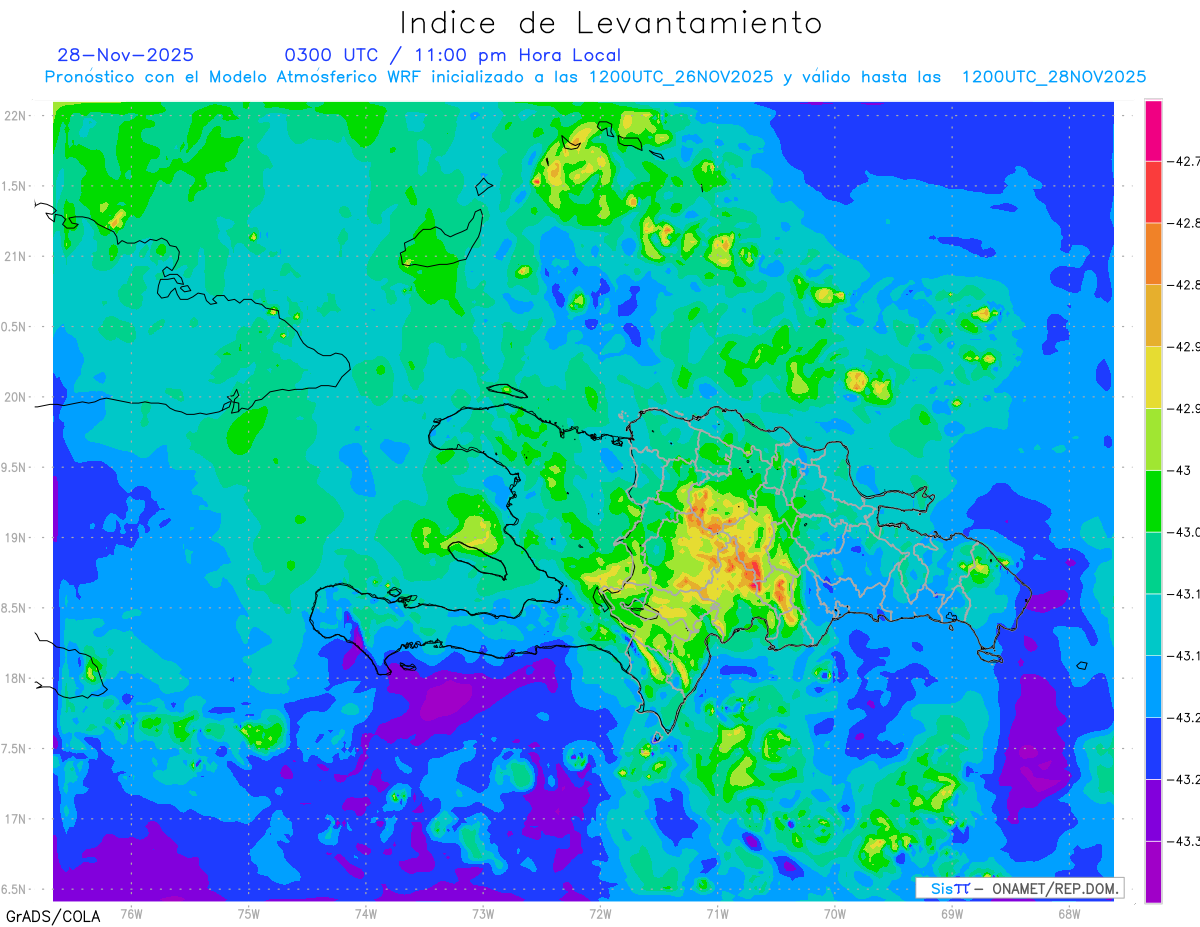Click the "17N" latitude label
The image size is (1200, 927).
point(16,820)
